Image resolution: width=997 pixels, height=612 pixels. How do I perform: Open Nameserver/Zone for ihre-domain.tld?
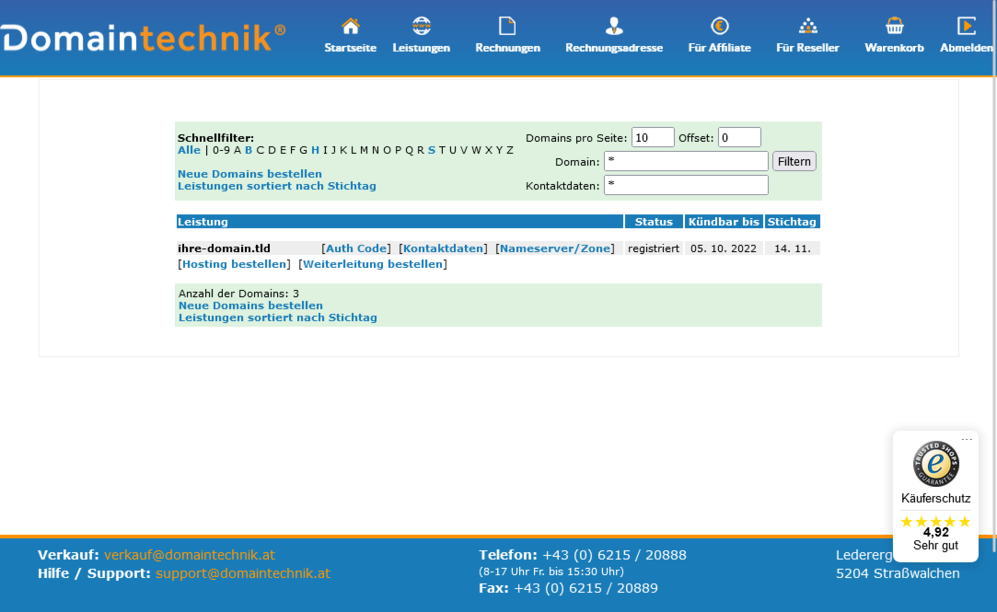[x=555, y=248]
